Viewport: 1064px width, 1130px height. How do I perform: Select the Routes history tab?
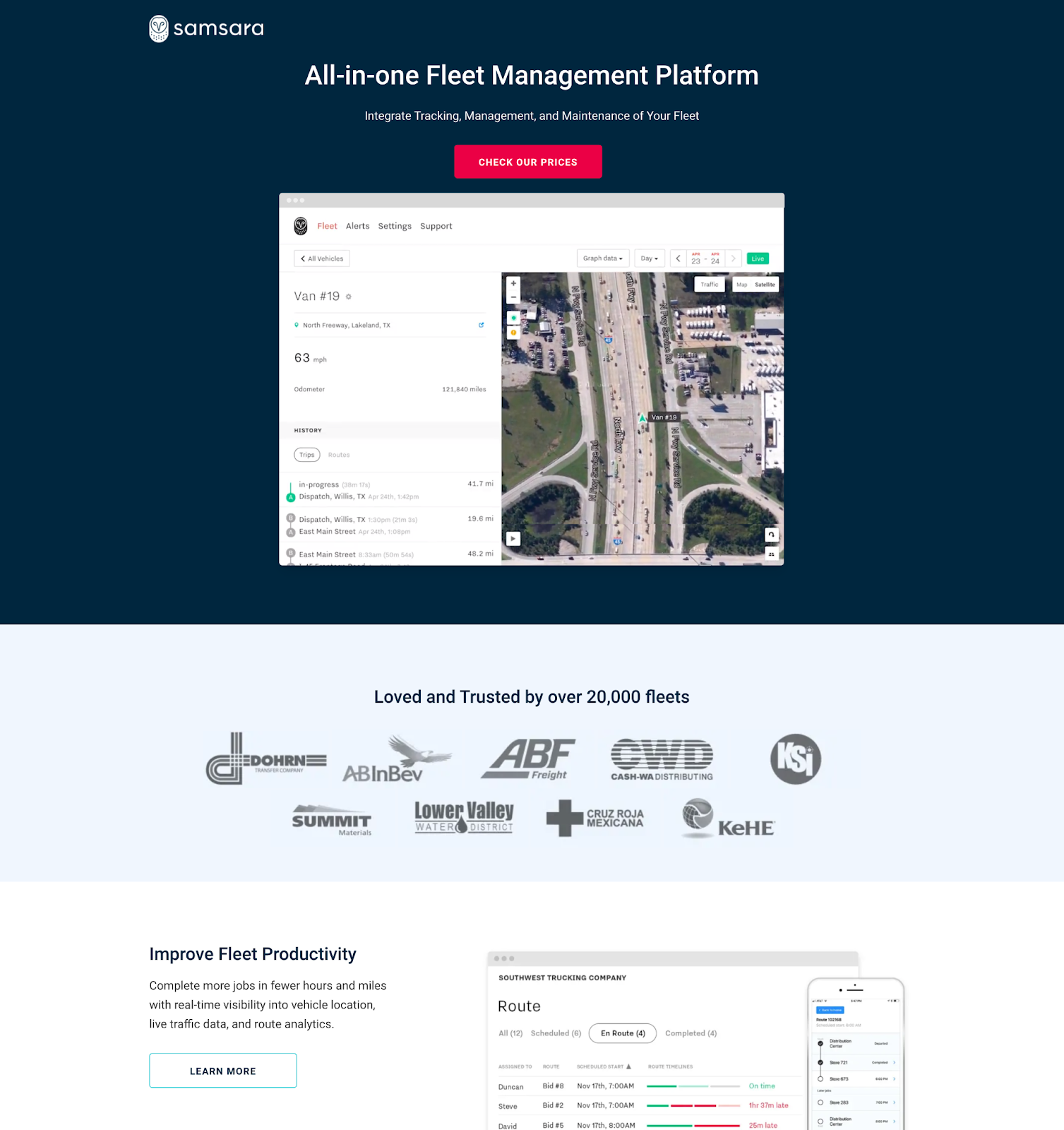pos(339,455)
